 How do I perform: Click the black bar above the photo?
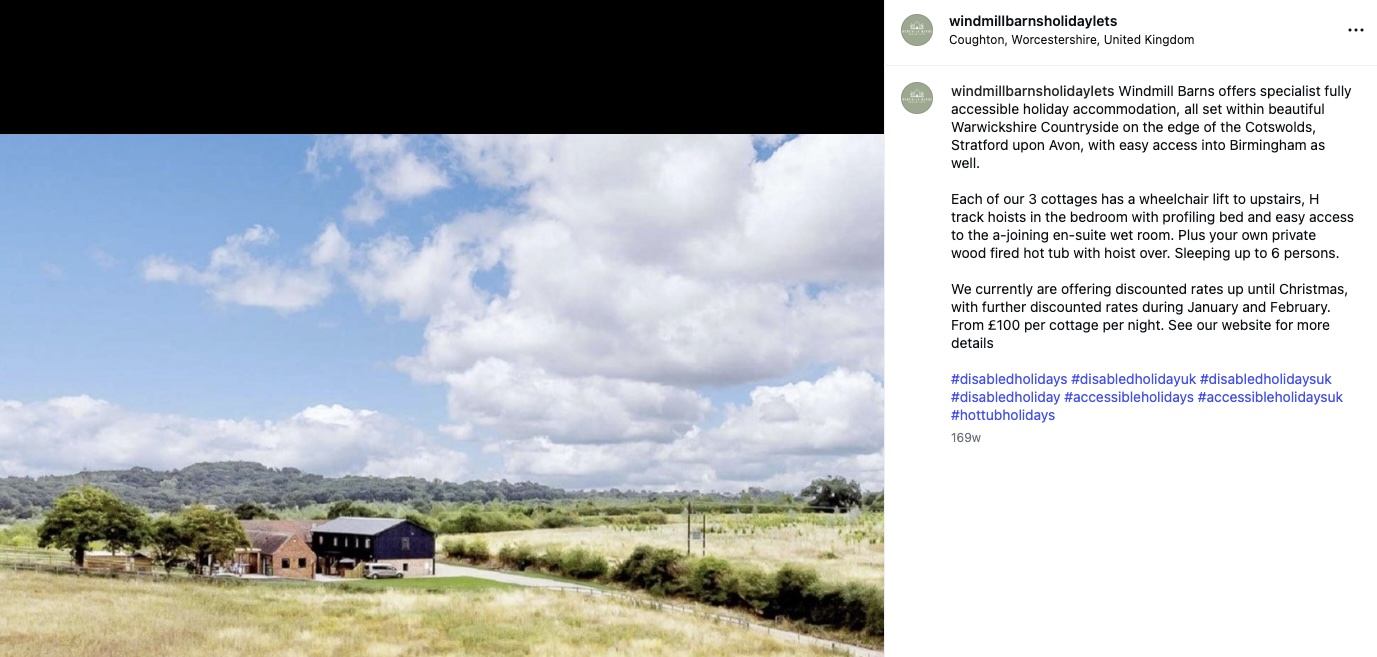(x=442, y=67)
